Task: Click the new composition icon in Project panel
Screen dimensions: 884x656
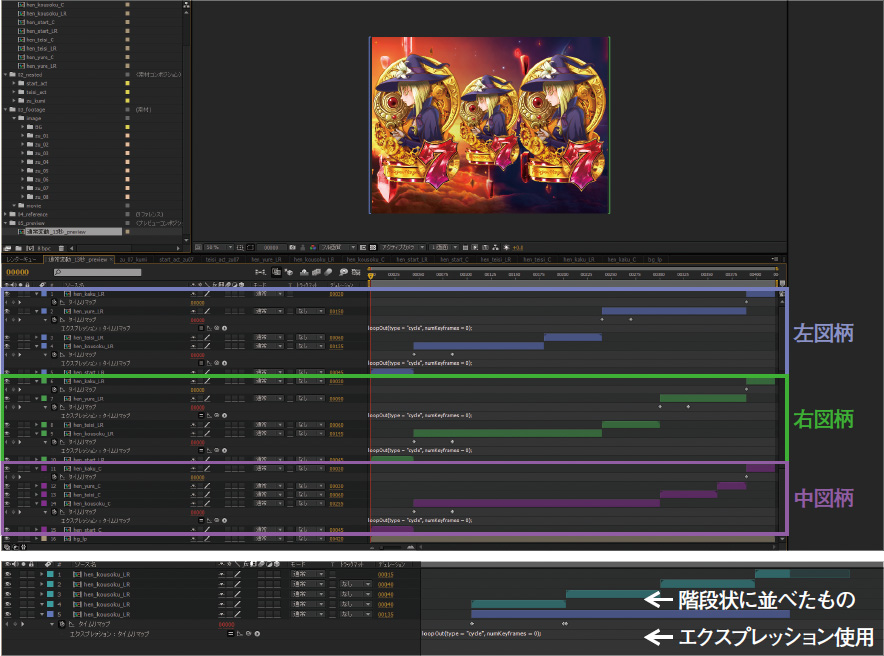Action: click(30, 248)
